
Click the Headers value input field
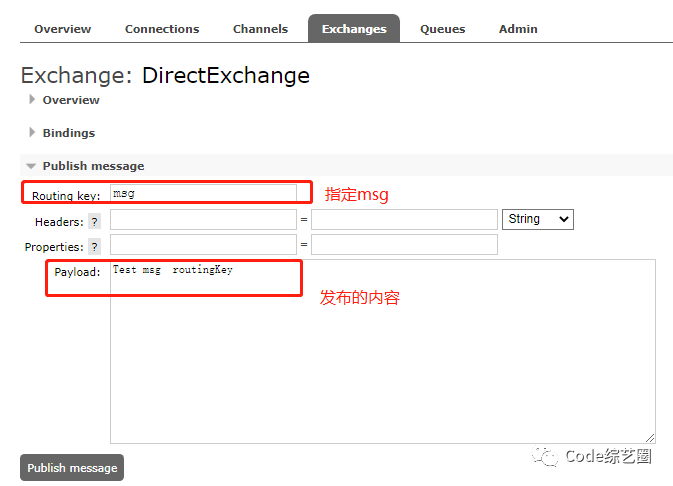404,219
